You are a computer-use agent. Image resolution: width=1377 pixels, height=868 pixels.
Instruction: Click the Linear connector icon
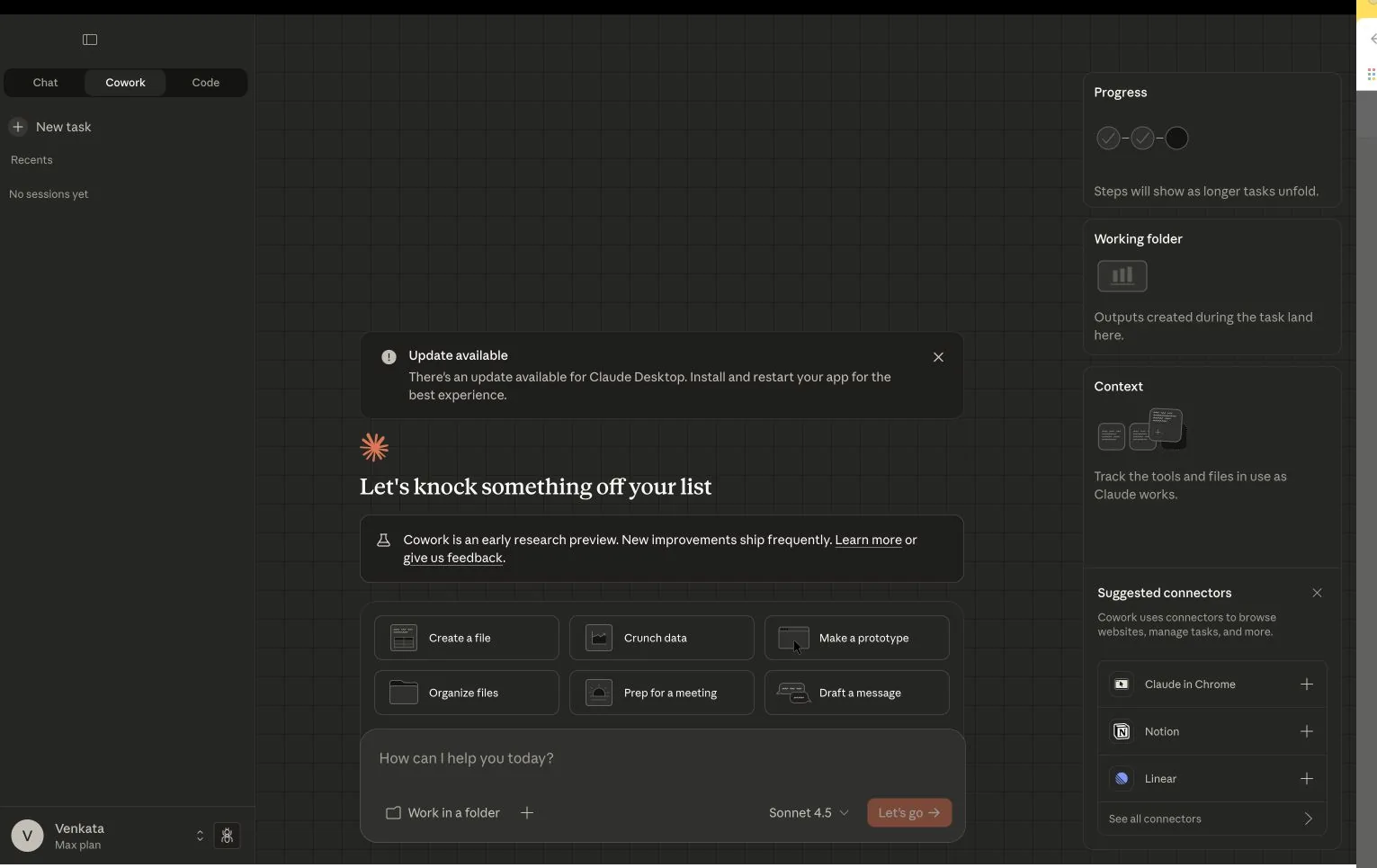click(x=1122, y=779)
